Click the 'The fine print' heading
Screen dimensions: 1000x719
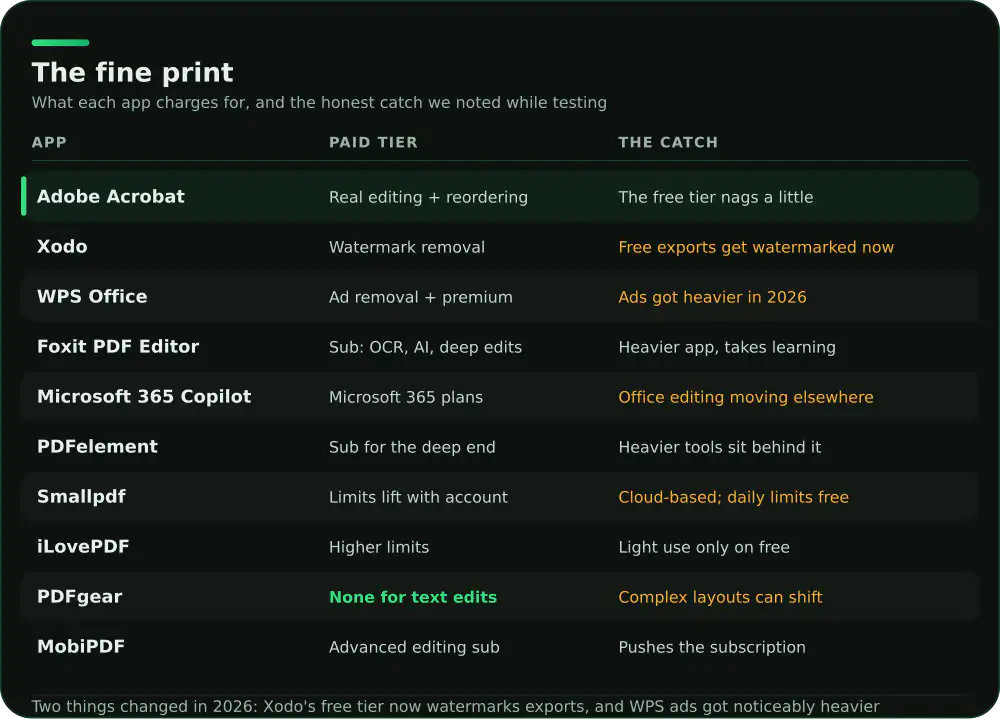point(133,73)
